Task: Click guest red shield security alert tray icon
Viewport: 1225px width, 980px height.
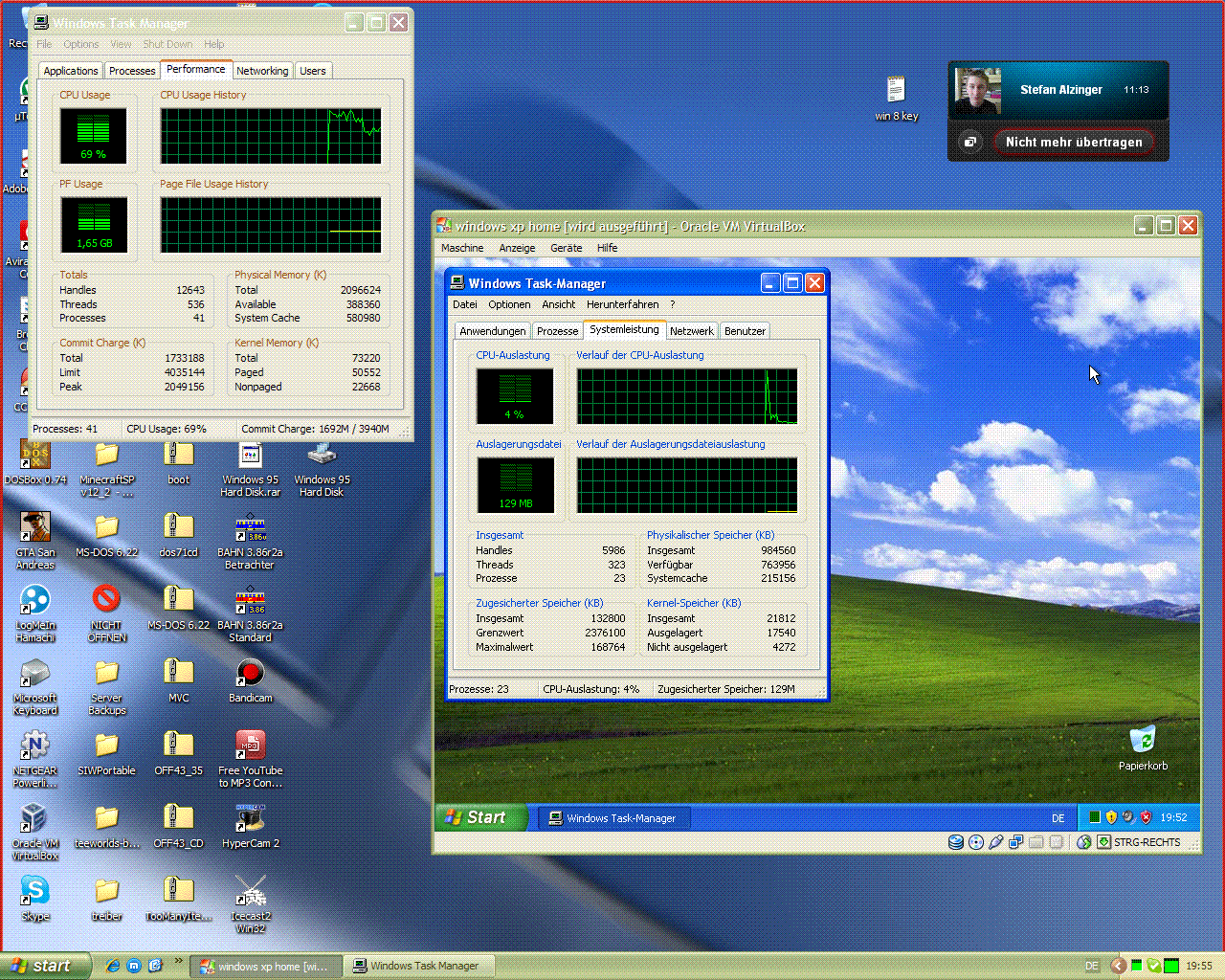Action: click(x=1146, y=817)
